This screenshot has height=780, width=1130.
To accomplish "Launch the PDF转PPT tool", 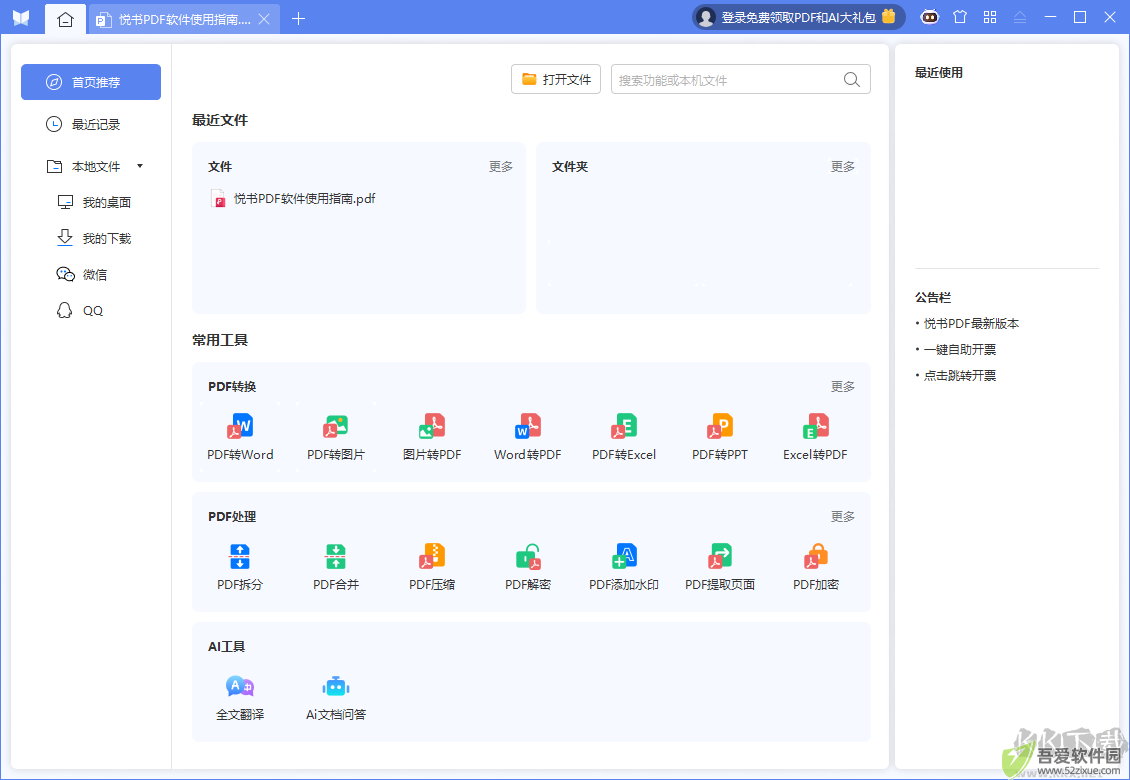I will point(719,436).
